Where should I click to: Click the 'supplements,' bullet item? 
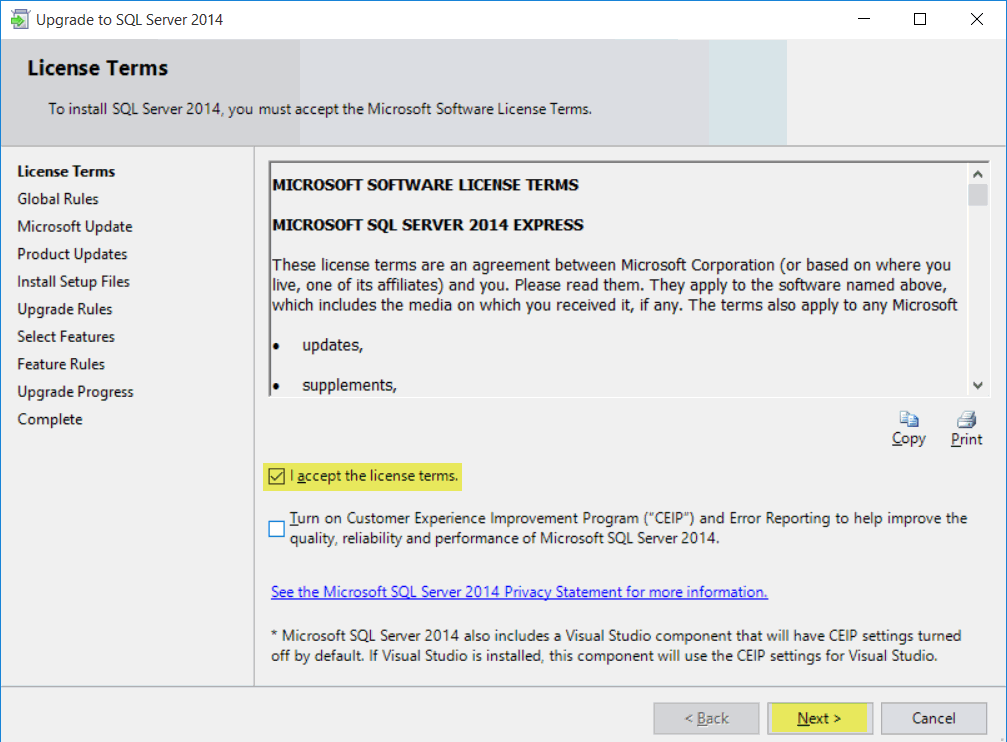349,385
